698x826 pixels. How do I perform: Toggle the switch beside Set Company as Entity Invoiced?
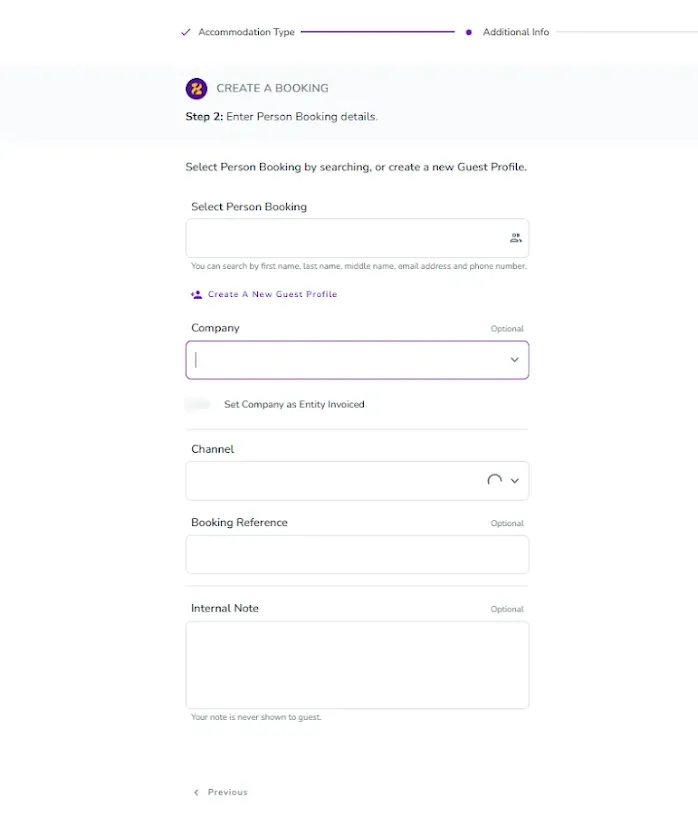(x=198, y=404)
